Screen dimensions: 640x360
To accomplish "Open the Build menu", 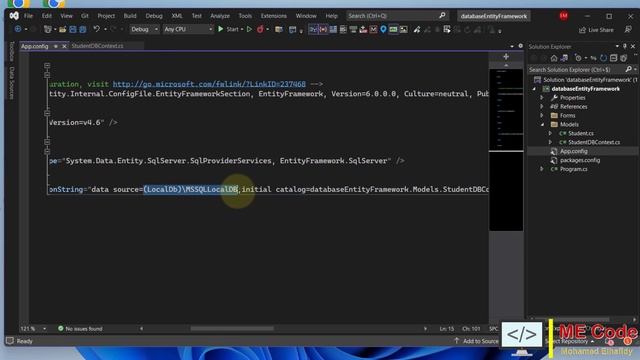I will pos(130,16).
